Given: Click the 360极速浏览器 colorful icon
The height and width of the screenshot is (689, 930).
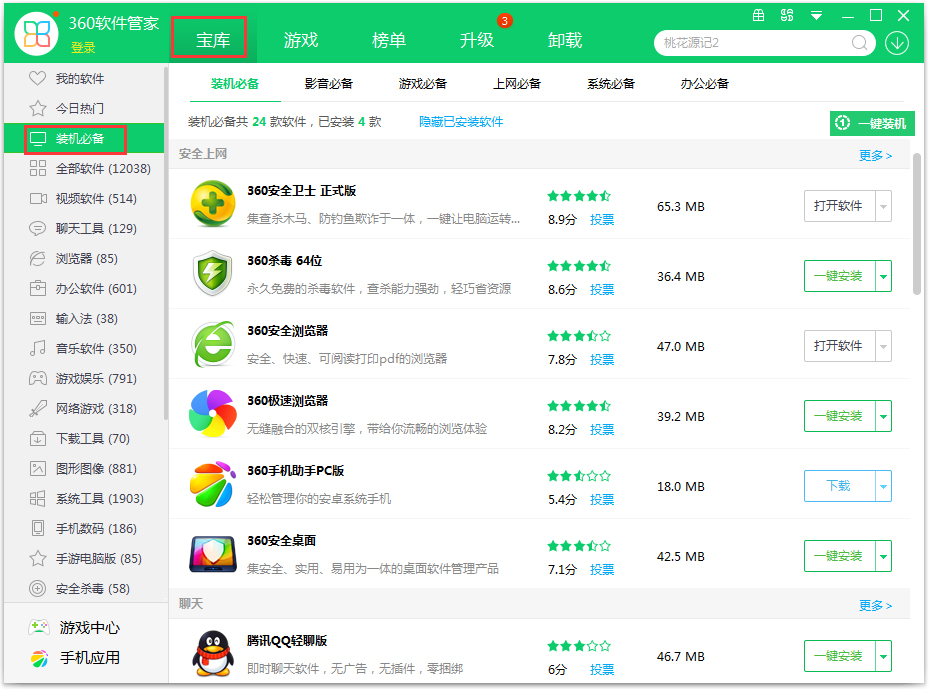Looking at the screenshot, I should click(213, 413).
